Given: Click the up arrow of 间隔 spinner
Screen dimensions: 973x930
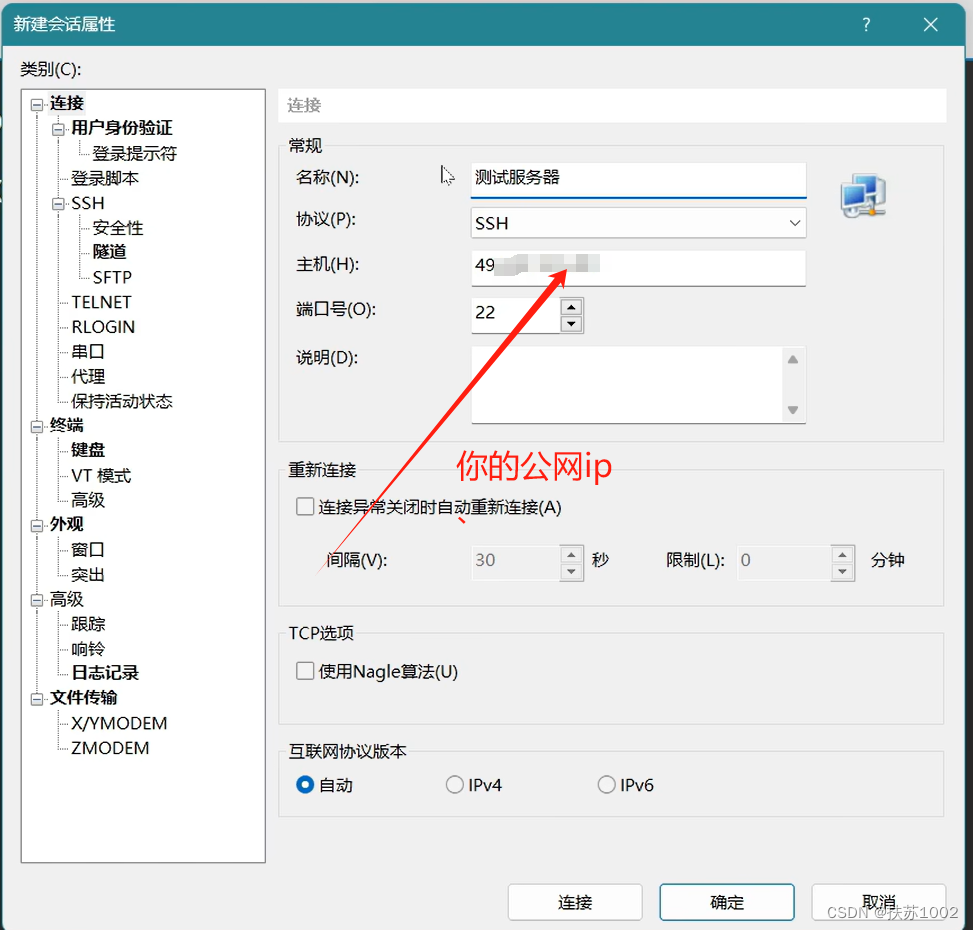Looking at the screenshot, I should (x=571, y=554).
